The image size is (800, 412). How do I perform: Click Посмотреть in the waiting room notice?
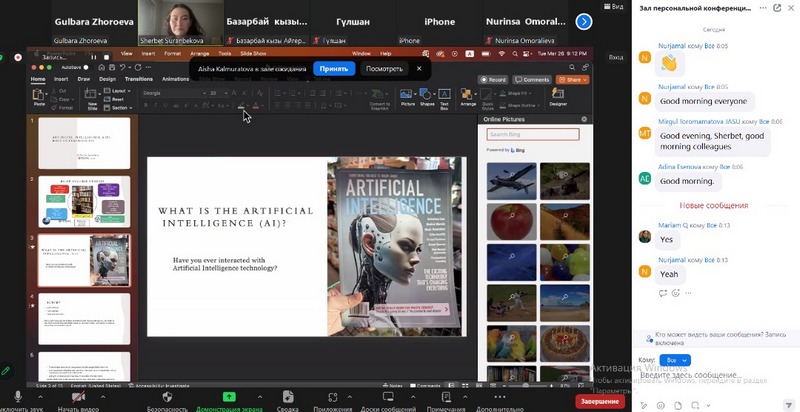(384, 69)
